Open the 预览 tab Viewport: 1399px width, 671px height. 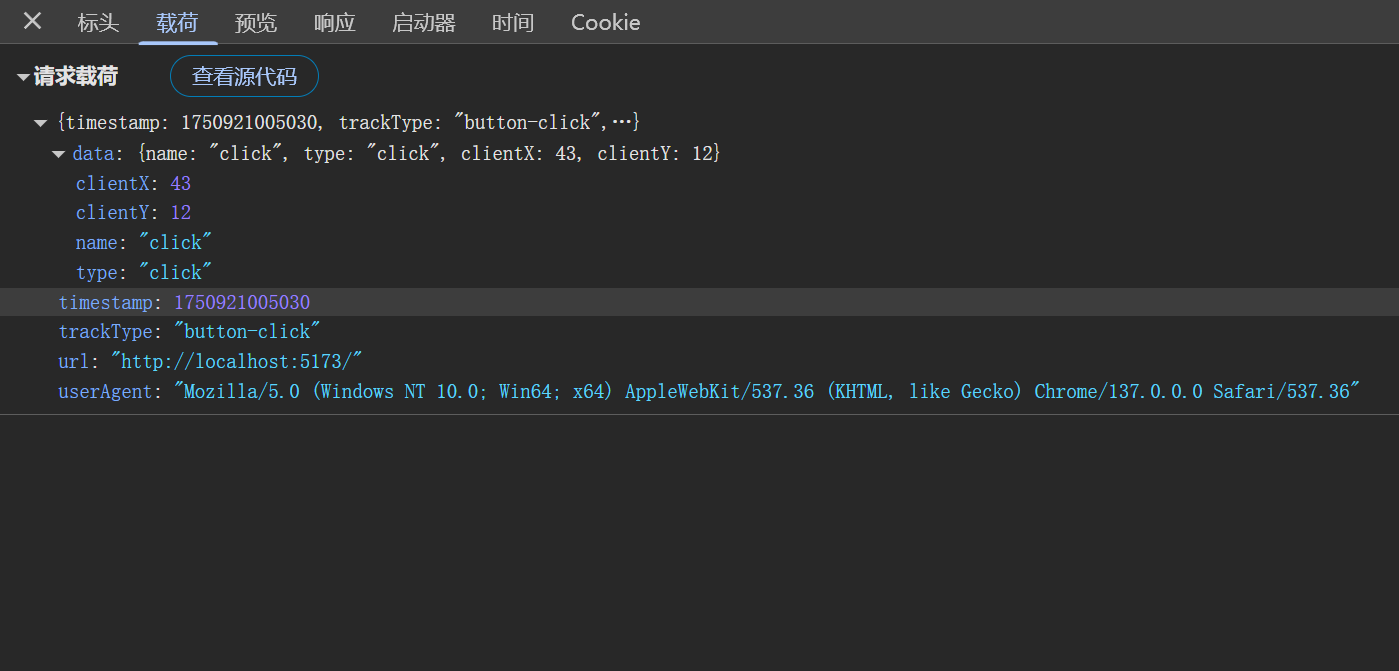tap(256, 23)
